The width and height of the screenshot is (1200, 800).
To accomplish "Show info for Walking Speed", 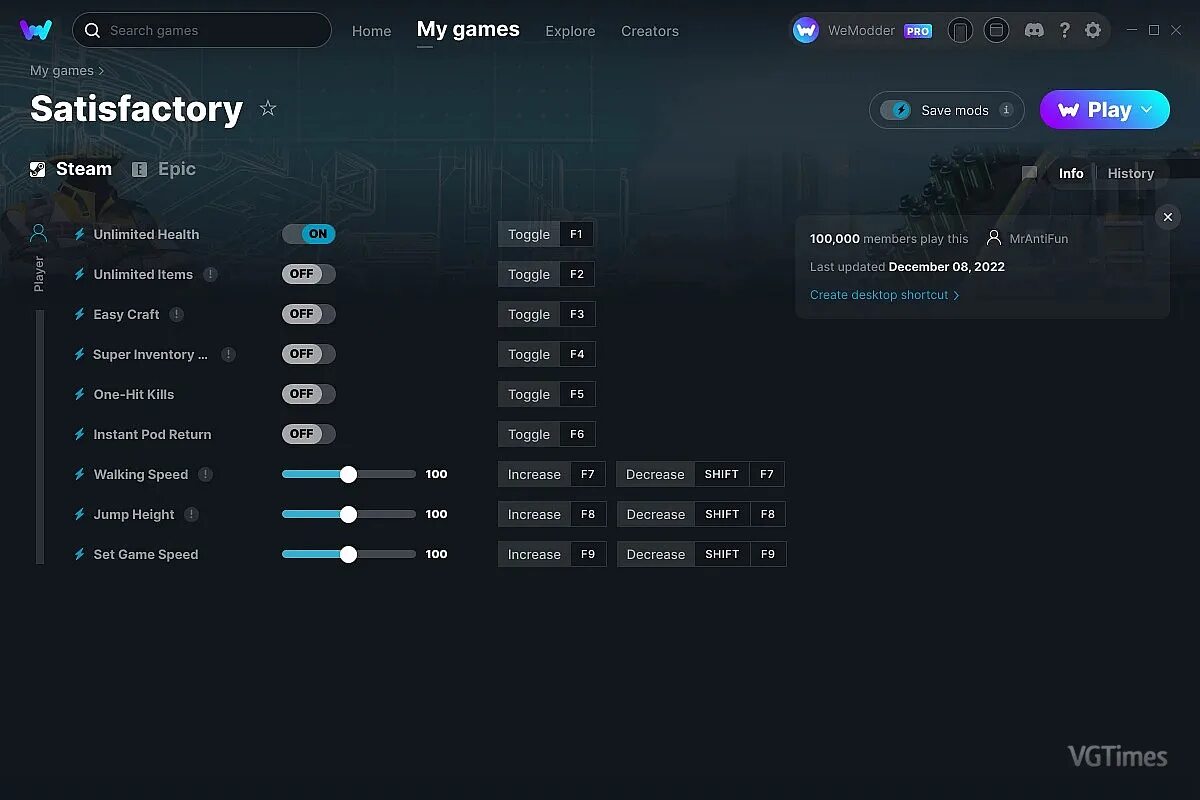I will coord(205,474).
